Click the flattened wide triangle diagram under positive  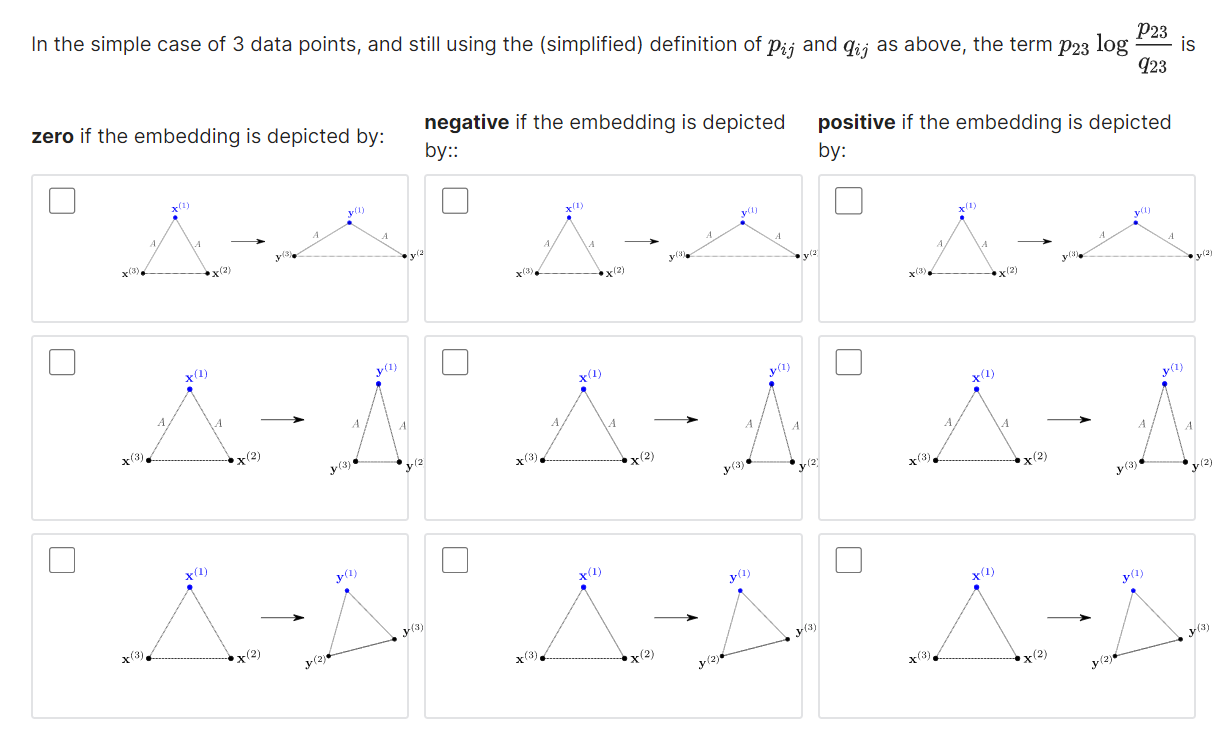(1058, 242)
